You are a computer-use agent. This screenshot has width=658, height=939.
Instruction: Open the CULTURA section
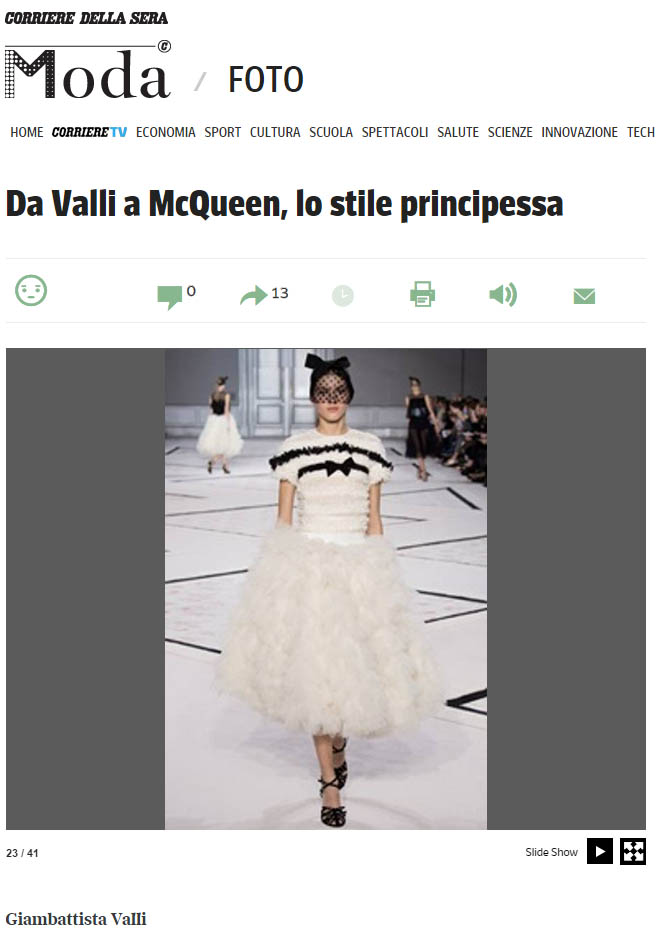(x=275, y=132)
